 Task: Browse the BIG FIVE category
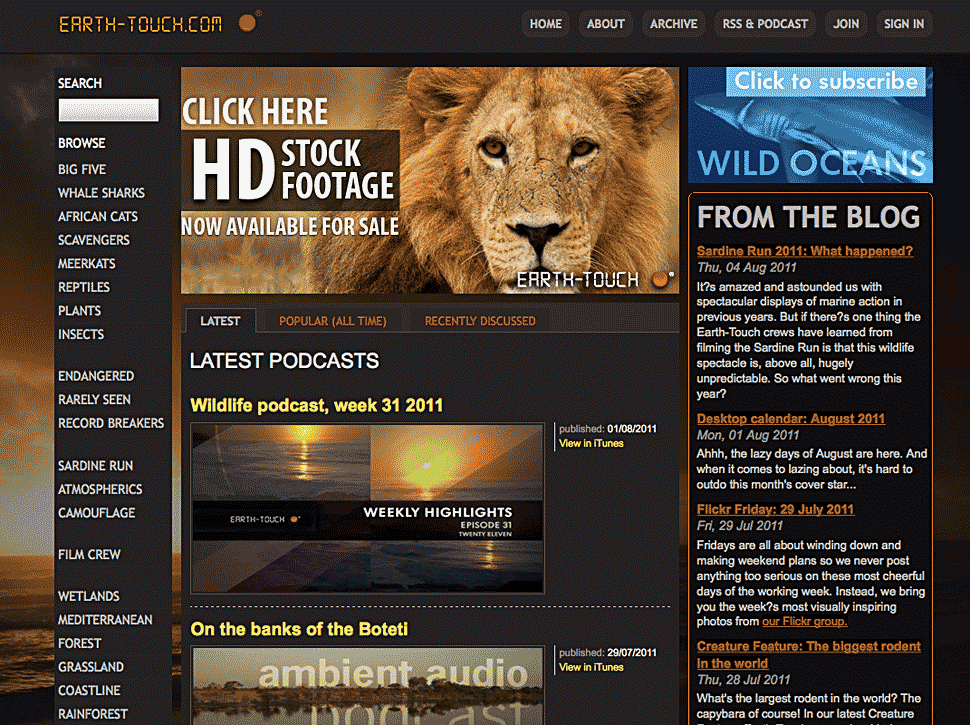82,169
